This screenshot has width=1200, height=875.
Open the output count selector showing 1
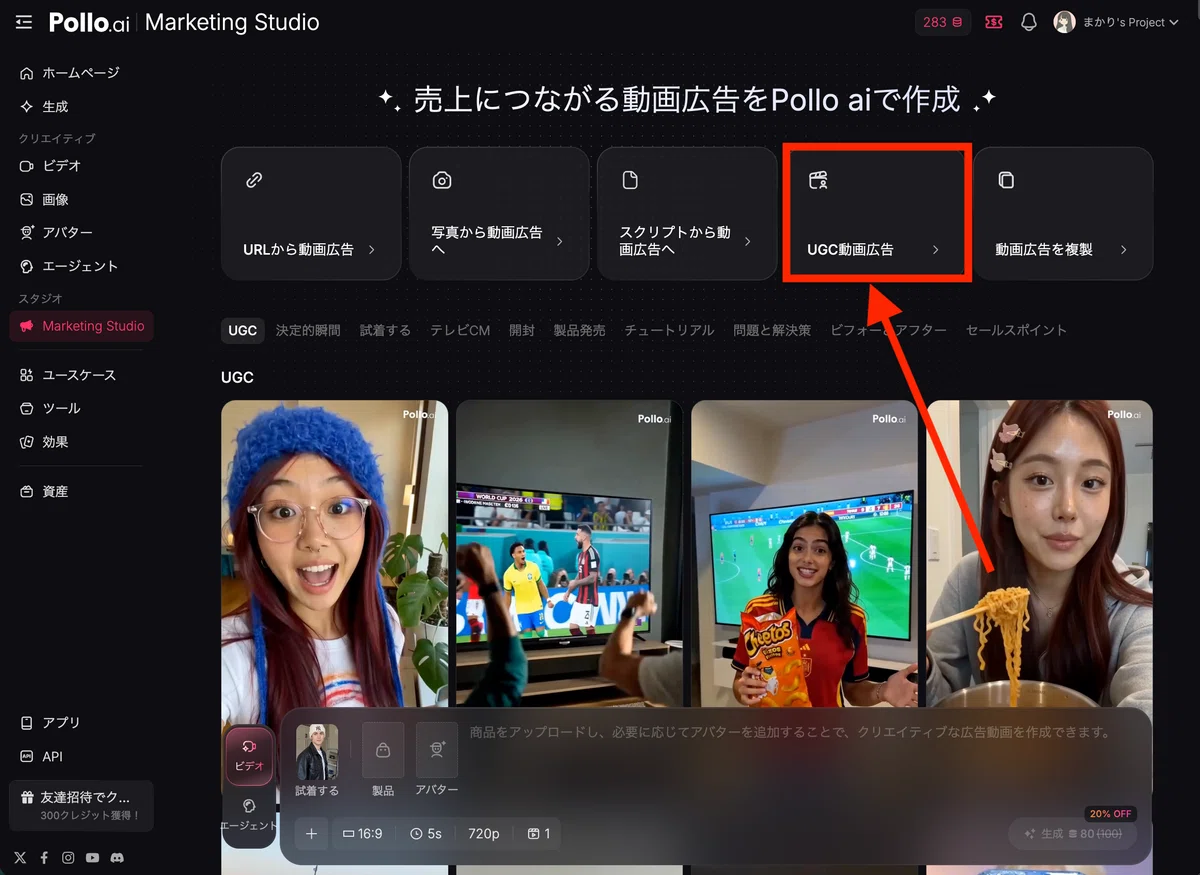pyautogui.click(x=539, y=833)
